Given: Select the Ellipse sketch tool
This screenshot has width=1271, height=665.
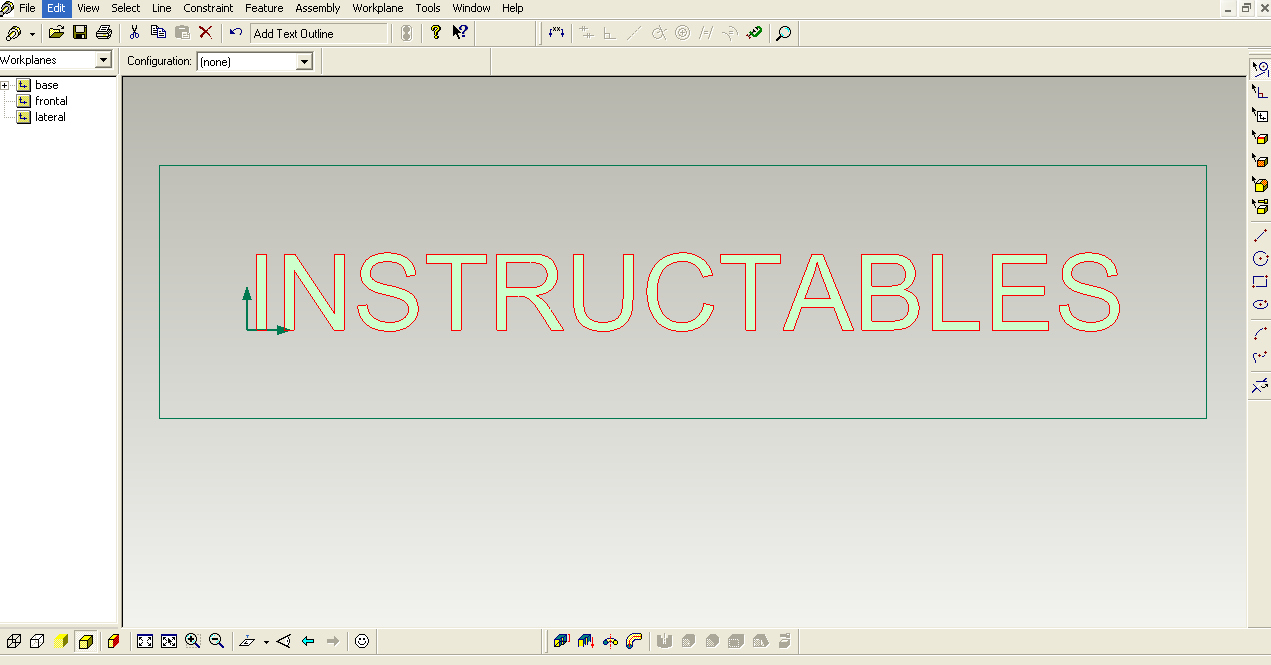Looking at the screenshot, I should point(1260,305).
